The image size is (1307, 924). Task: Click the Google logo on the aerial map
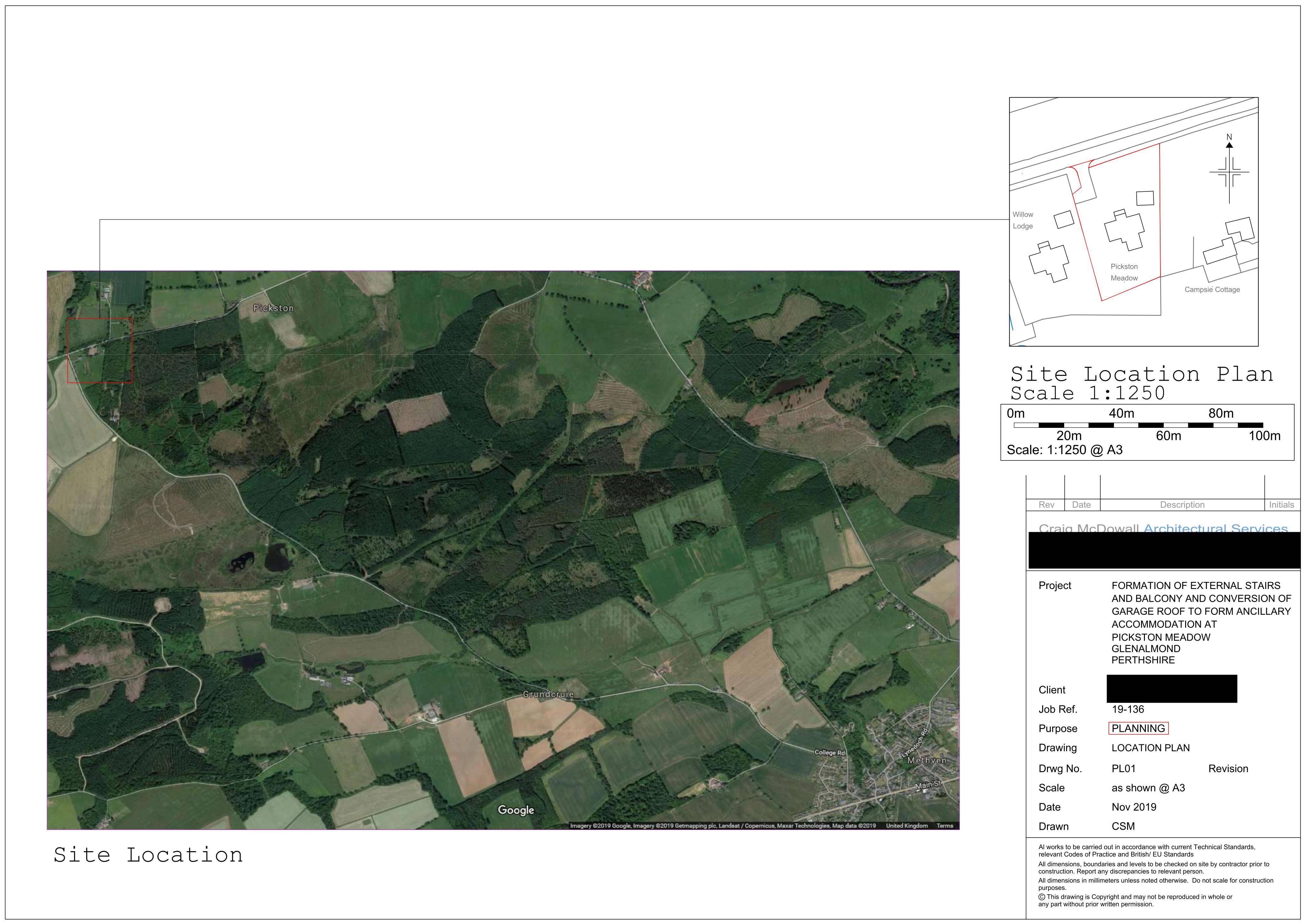(x=516, y=810)
